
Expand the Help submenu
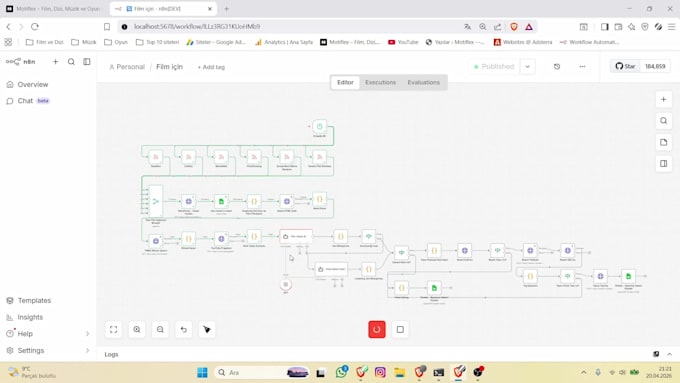[48, 334]
